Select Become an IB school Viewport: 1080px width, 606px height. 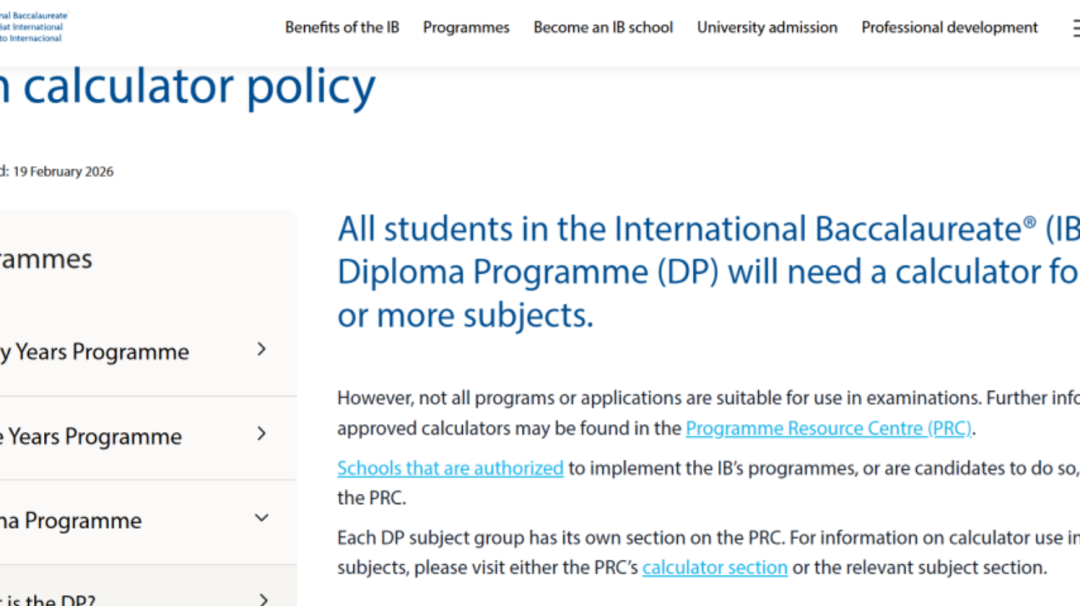(603, 28)
